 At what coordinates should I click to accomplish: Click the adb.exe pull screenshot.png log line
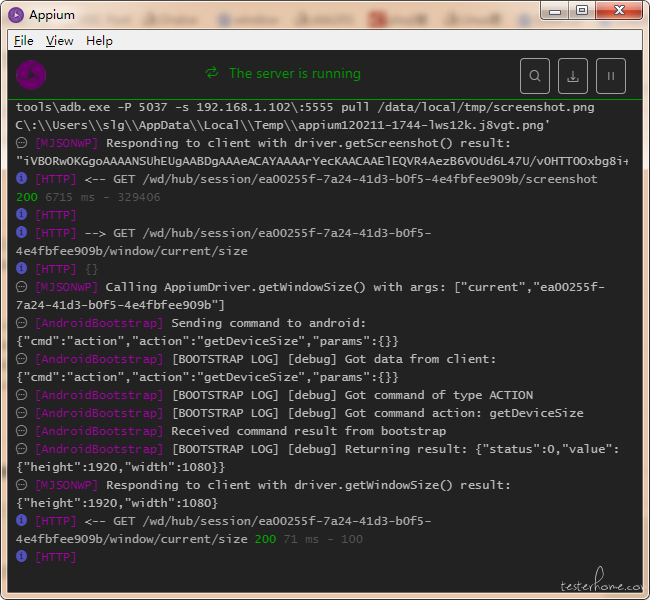point(305,107)
